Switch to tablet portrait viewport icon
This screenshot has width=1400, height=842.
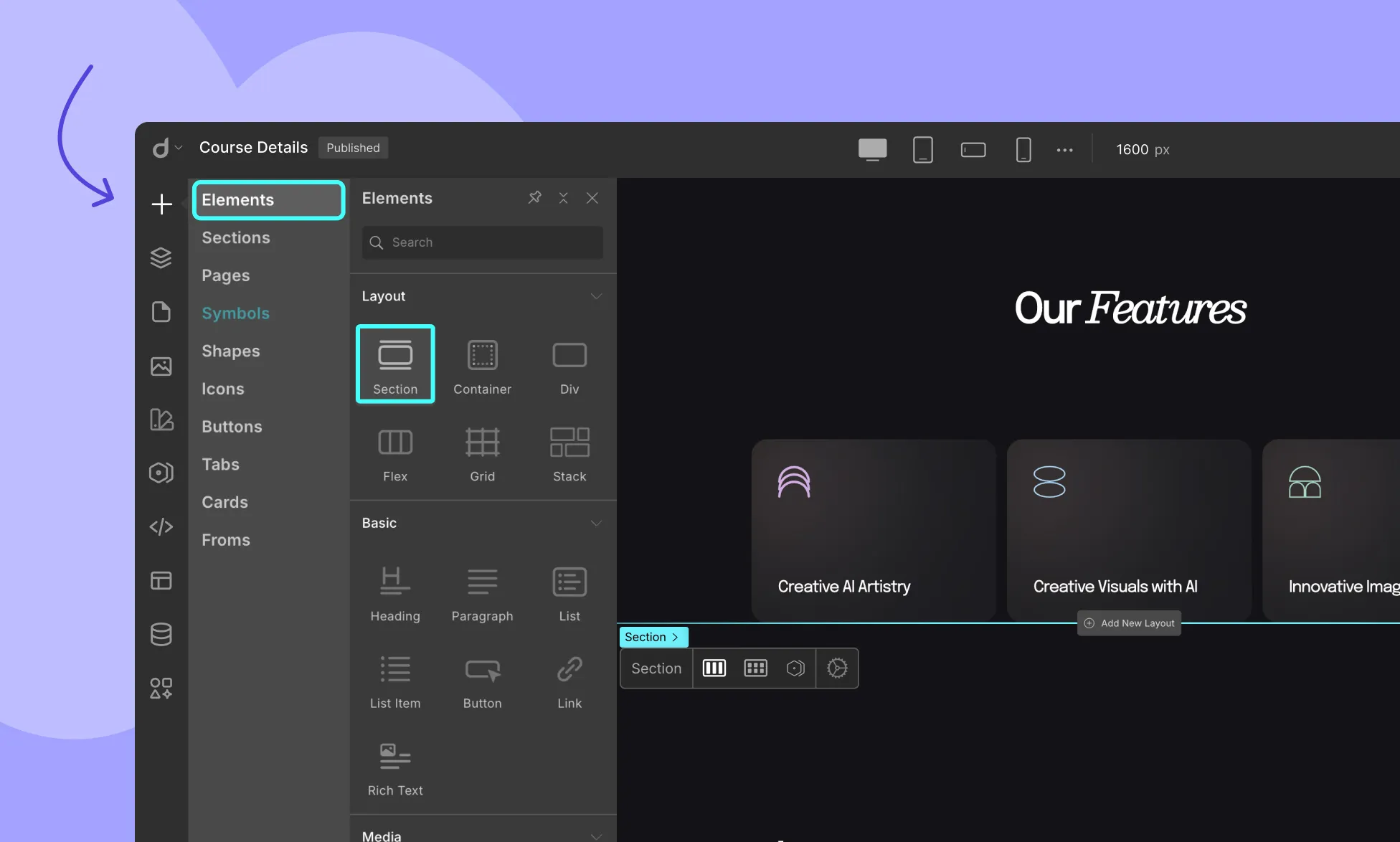tap(923, 149)
